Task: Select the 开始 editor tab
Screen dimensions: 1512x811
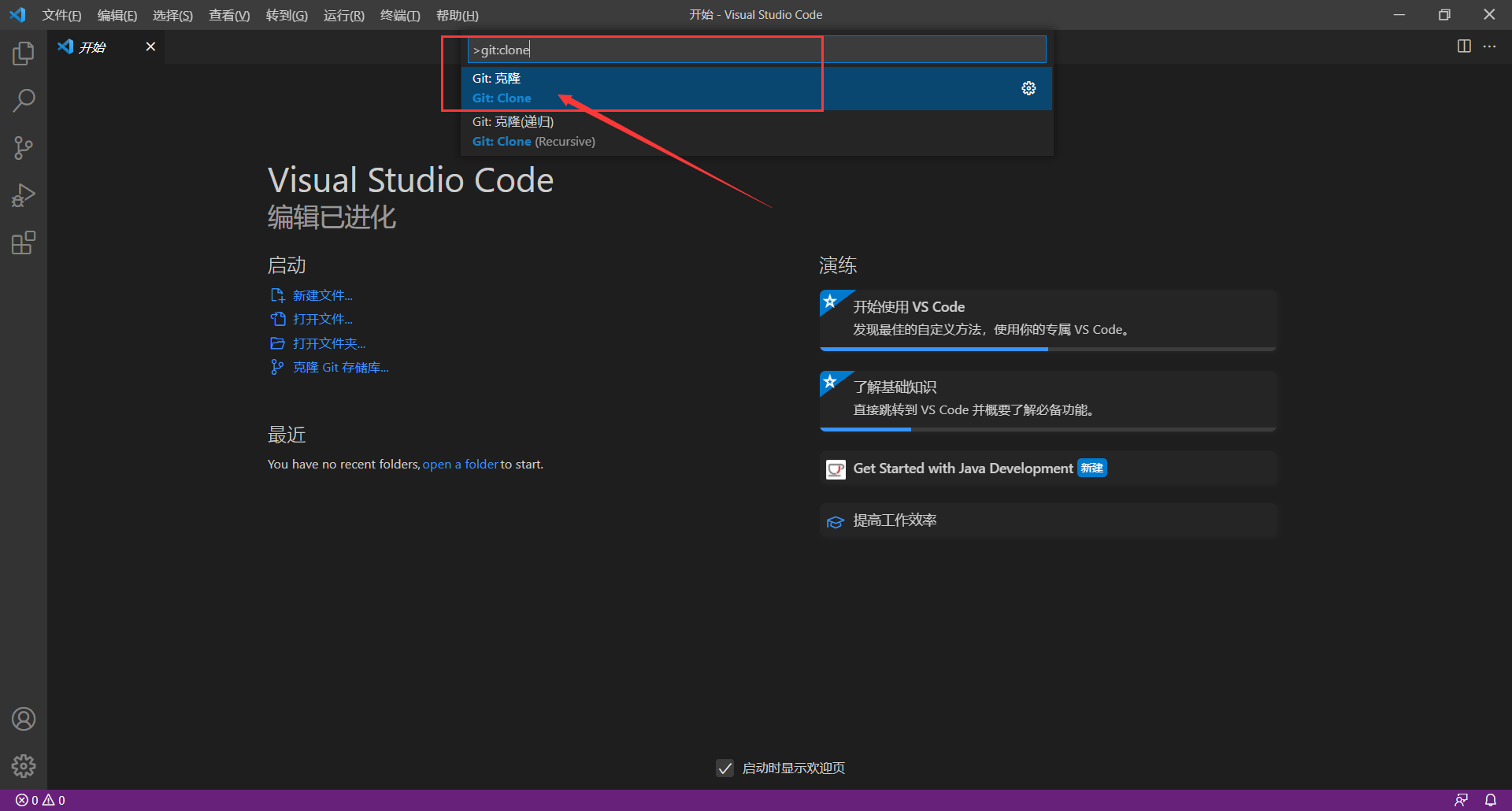Action: pyautogui.click(x=106, y=46)
